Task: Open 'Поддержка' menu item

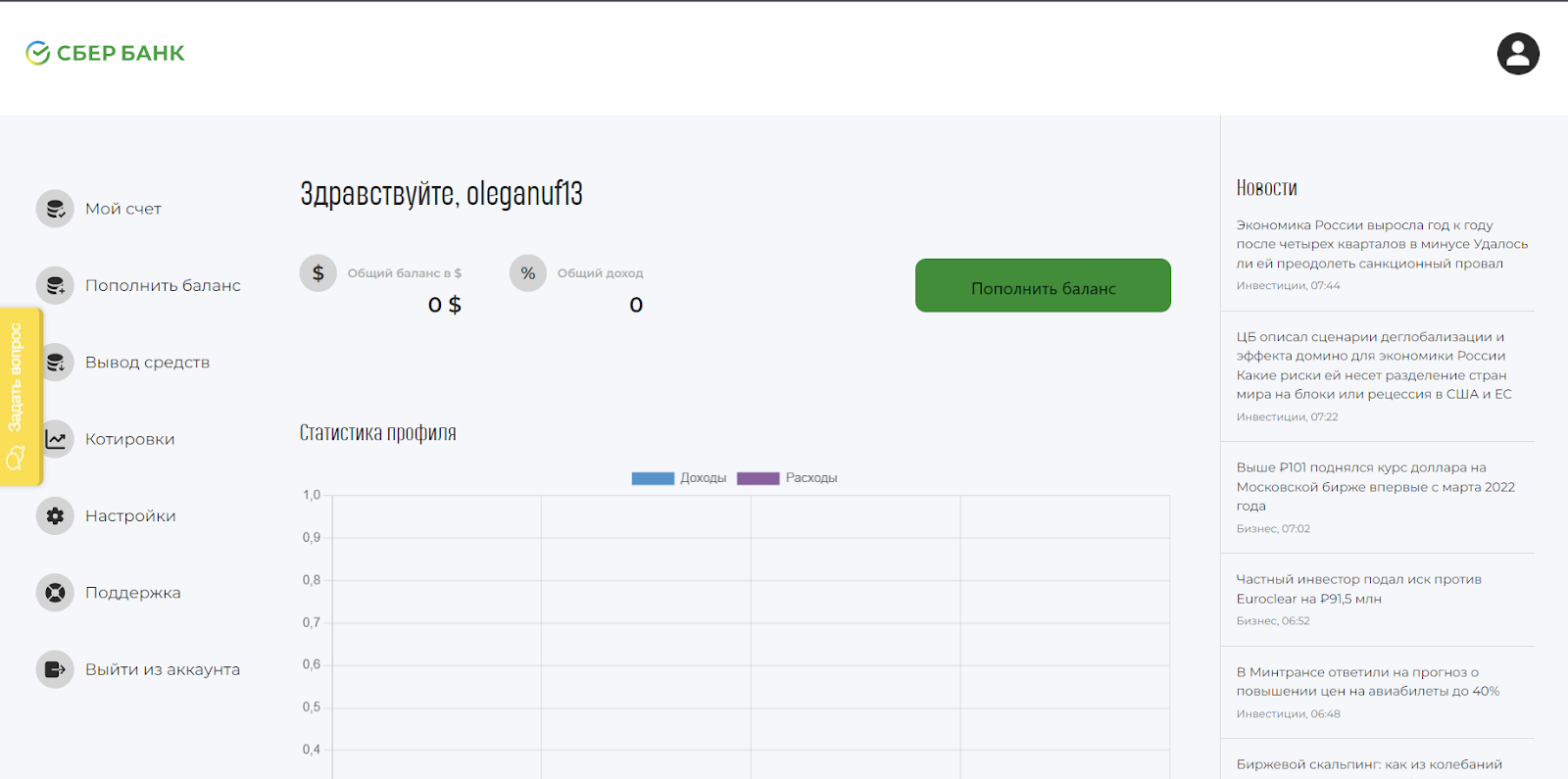Action: coord(133,593)
